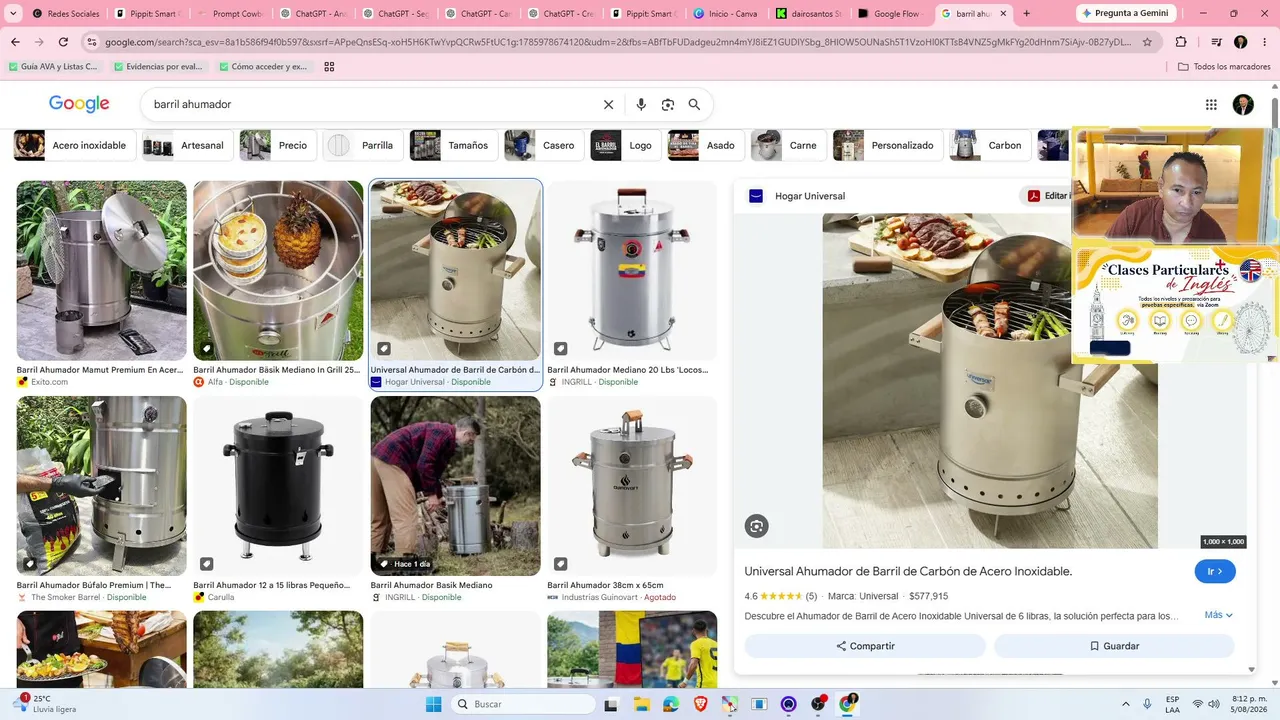Open Barril Ahumador Búfalo Premium thumbnail
Screen dimensions: 1280x720
102,486
